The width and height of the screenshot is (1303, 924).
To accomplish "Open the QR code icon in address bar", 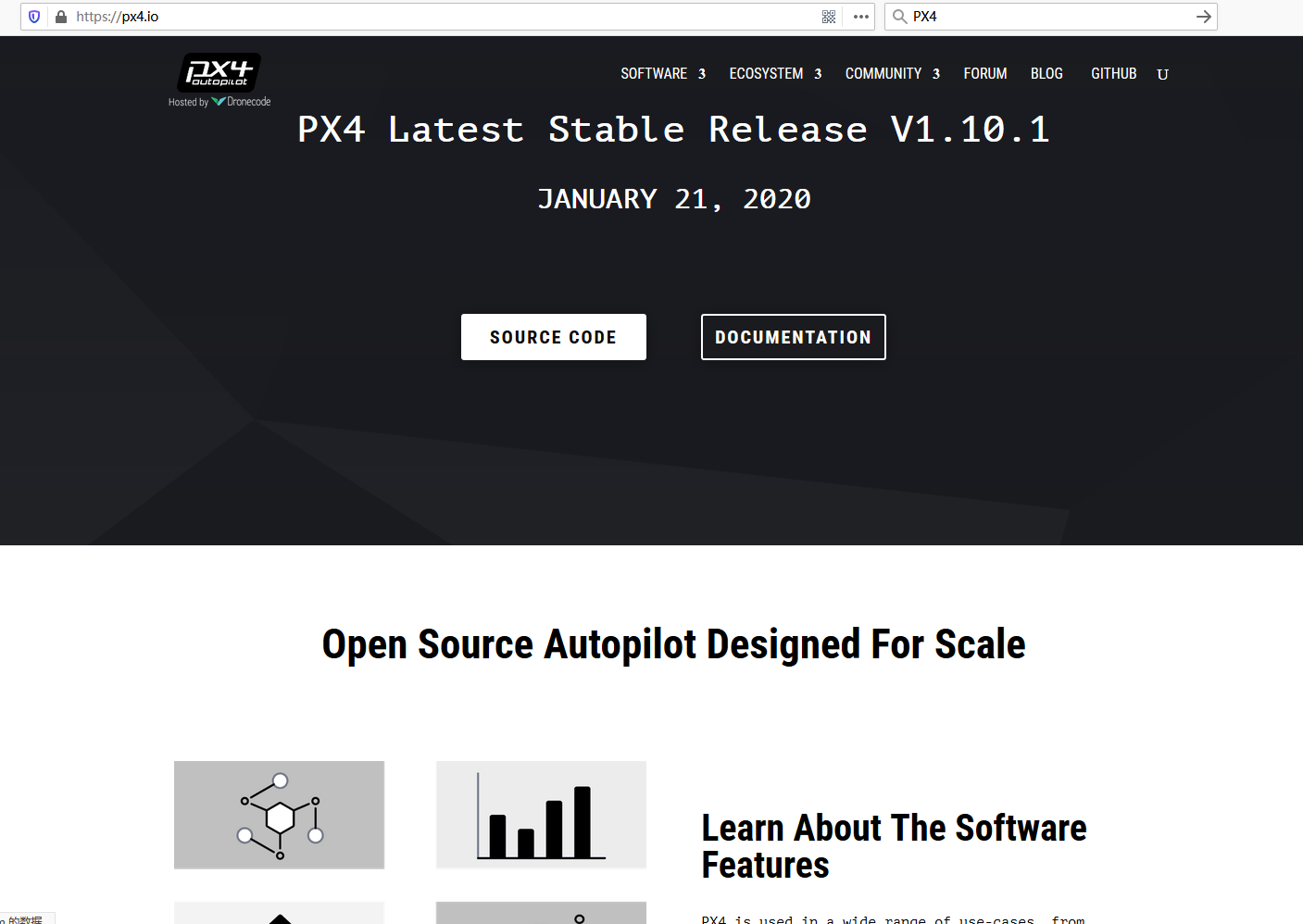I will tap(829, 17).
